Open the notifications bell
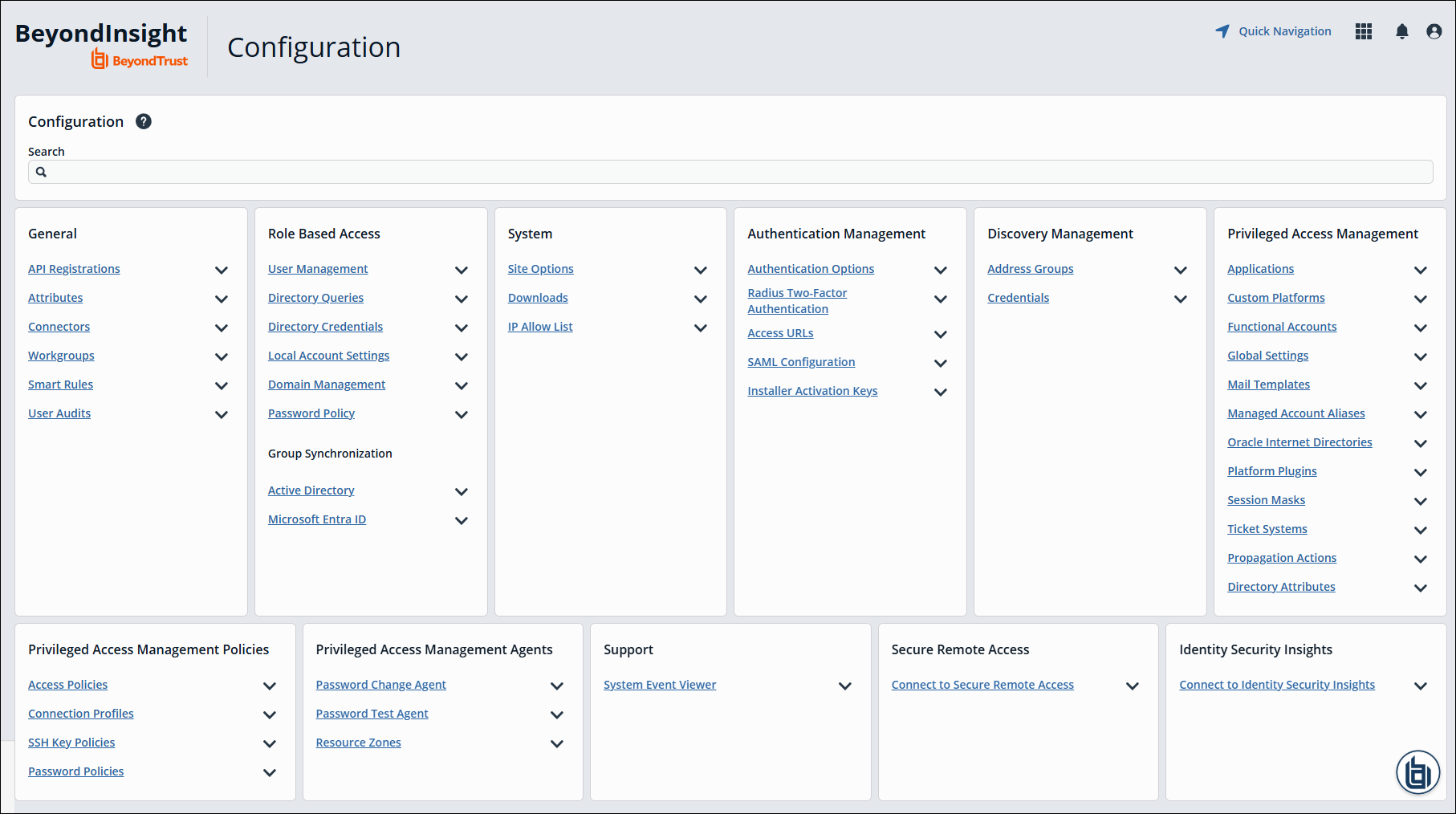The width and height of the screenshot is (1456, 814). (1402, 31)
